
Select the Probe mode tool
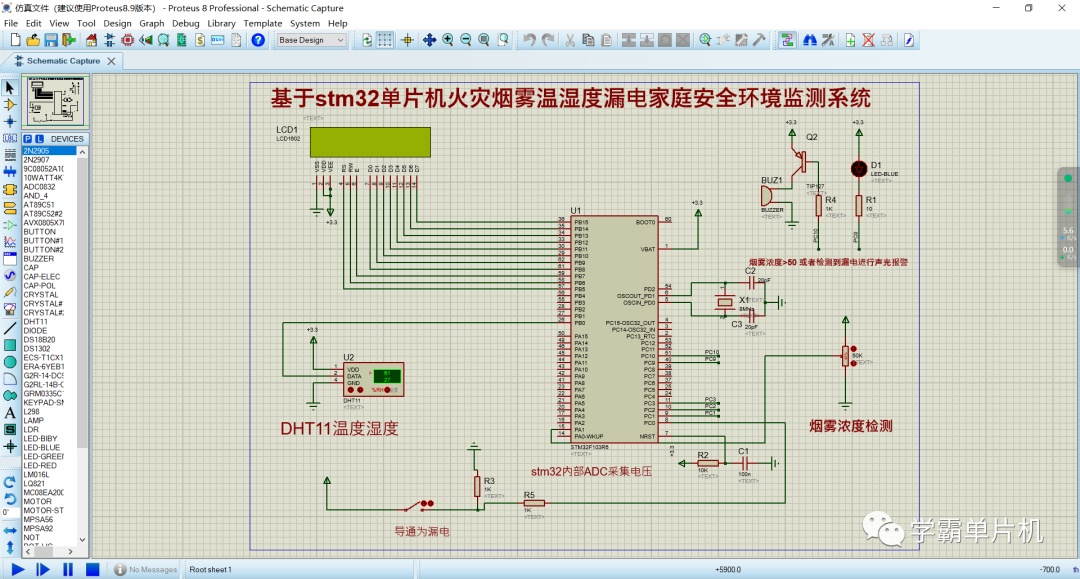tap(10, 293)
